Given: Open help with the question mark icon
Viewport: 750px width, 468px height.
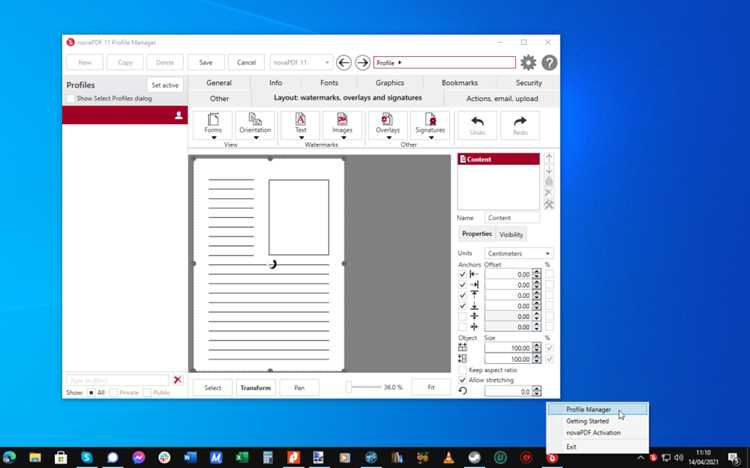Looking at the screenshot, I should click(549, 63).
